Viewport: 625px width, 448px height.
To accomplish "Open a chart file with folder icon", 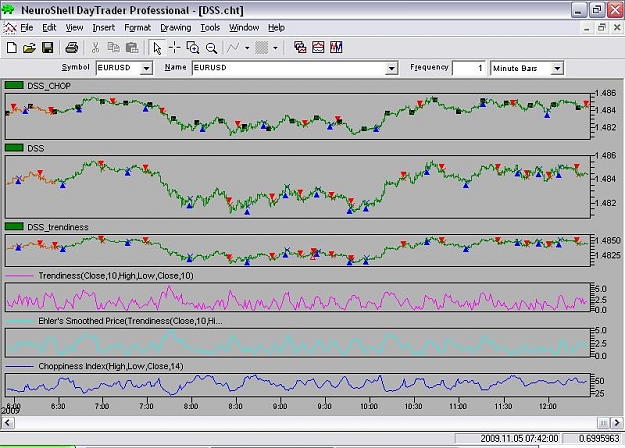I will [29, 48].
